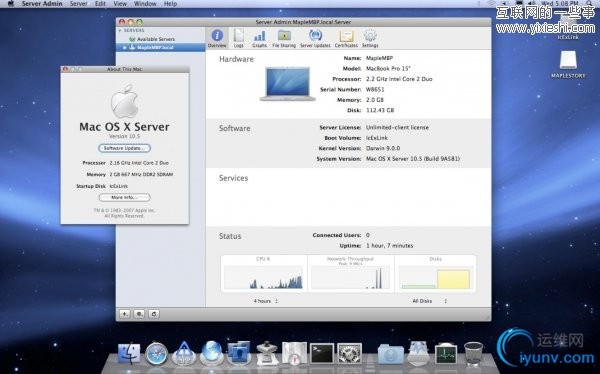Click the serial number W8651
Image resolution: width=600 pixels, height=374 pixels.
coord(375,89)
